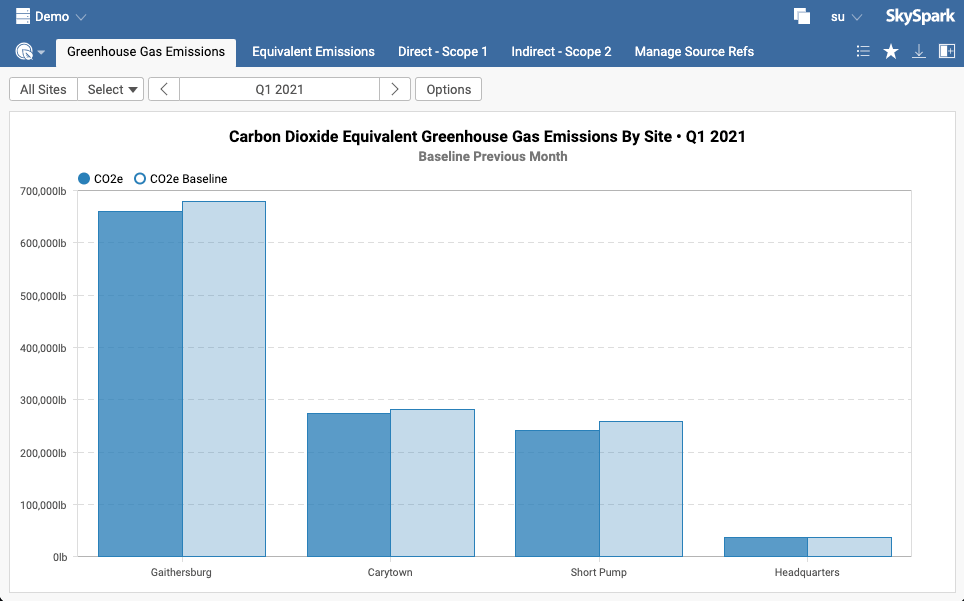Open the Q1 2021 date range picker
The width and height of the screenshot is (964, 601).
(279, 90)
